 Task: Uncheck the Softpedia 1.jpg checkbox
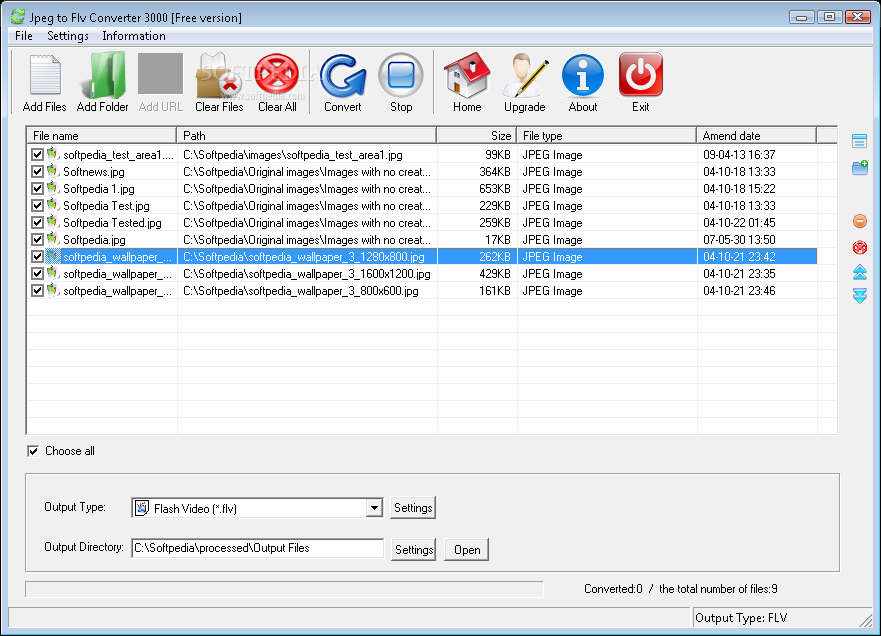(37, 189)
